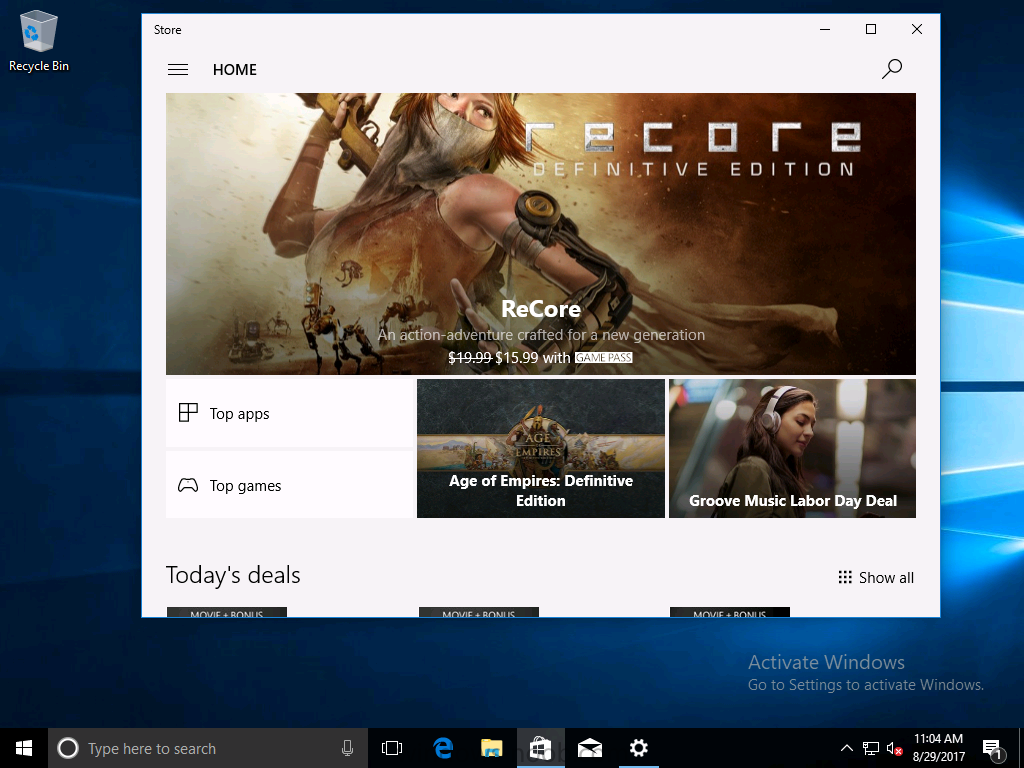Show hidden system tray icons
Viewport: 1024px width, 768px height.
(x=846, y=748)
